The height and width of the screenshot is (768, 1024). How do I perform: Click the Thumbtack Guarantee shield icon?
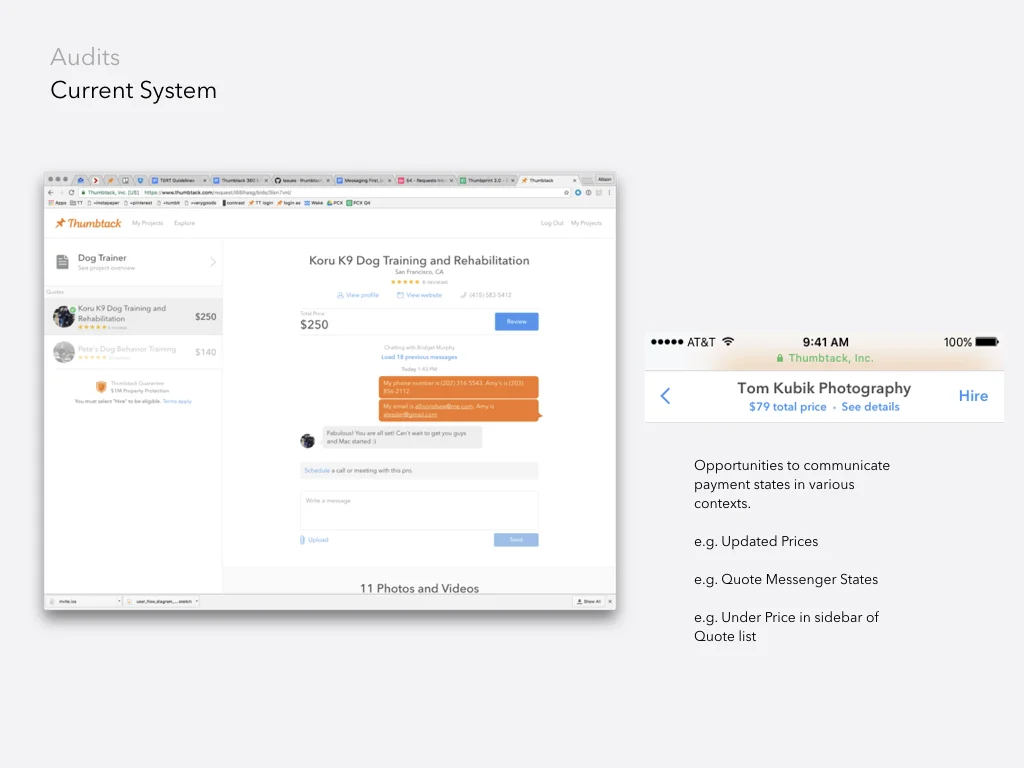tap(101, 387)
